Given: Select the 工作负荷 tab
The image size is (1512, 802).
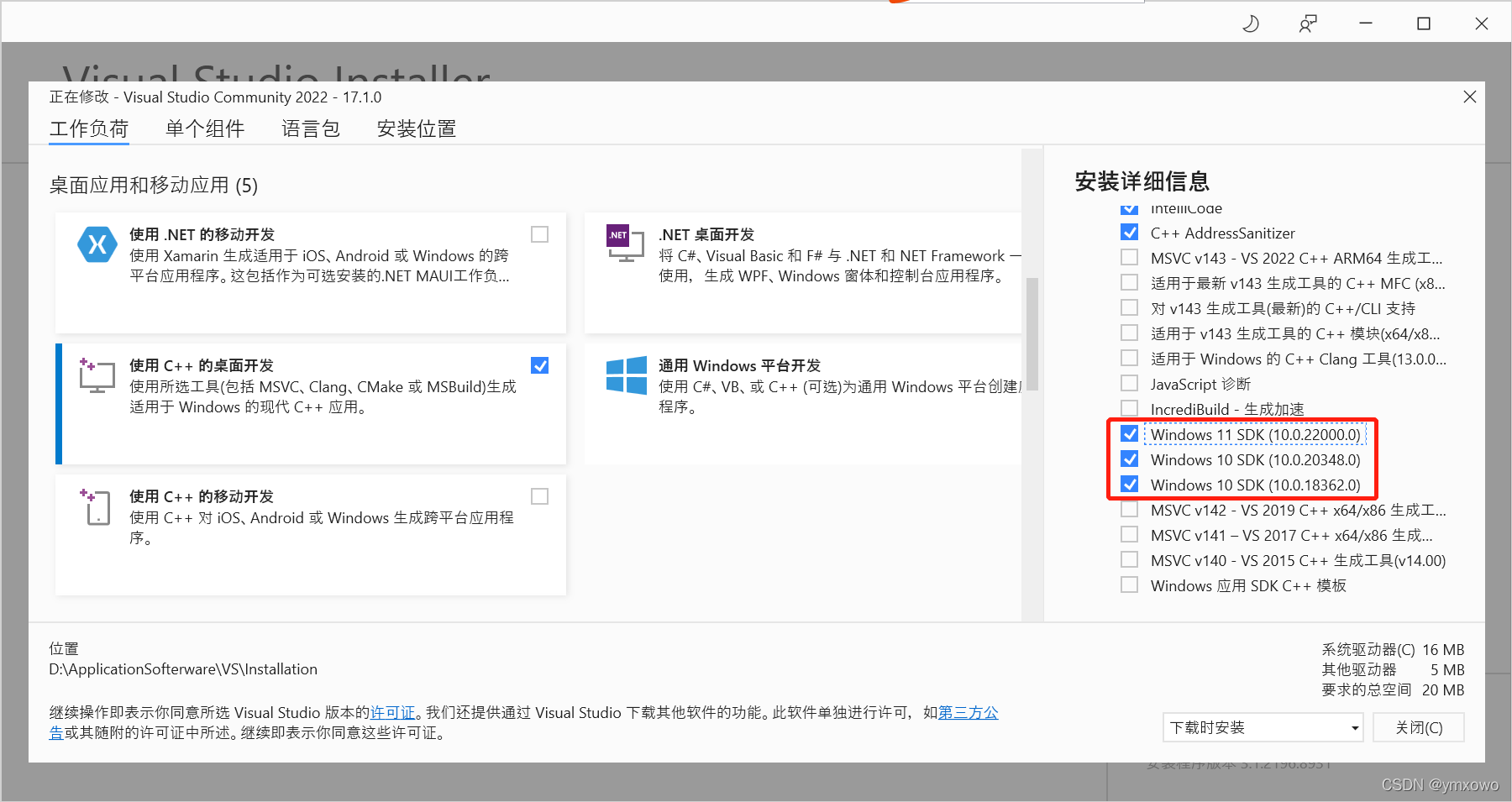Looking at the screenshot, I should tap(89, 128).
